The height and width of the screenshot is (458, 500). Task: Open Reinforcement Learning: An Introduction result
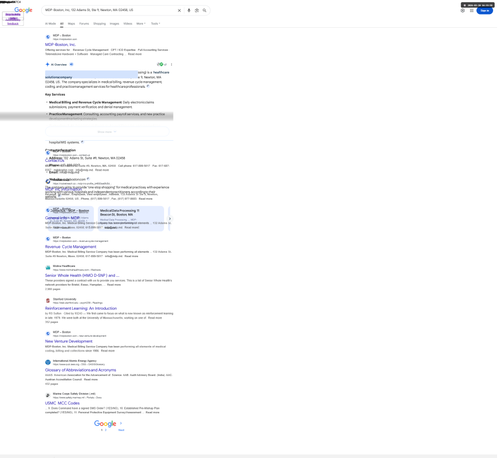tap(81, 308)
